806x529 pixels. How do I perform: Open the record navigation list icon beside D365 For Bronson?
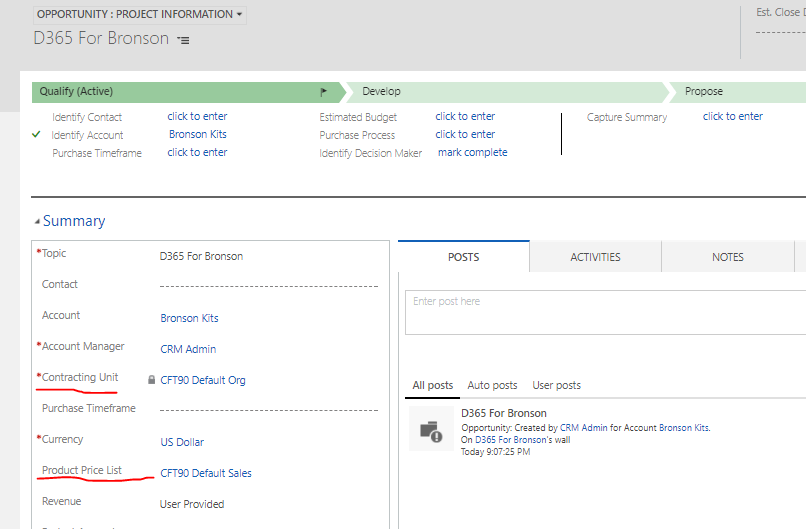pyautogui.click(x=183, y=40)
